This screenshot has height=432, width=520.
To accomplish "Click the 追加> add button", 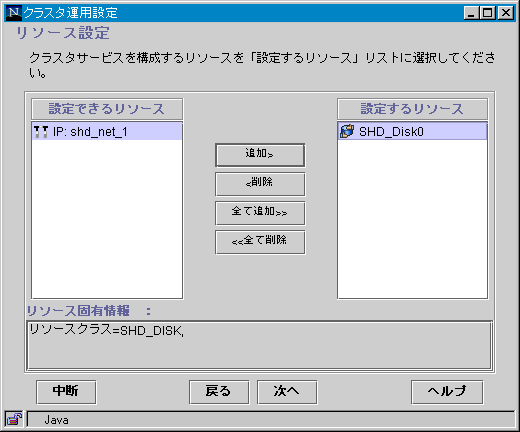I will [x=260, y=155].
